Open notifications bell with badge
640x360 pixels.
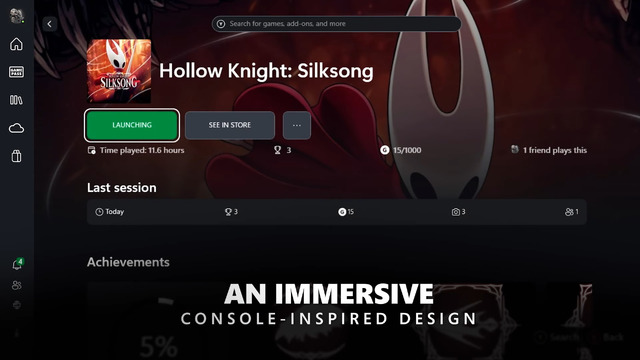17,264
